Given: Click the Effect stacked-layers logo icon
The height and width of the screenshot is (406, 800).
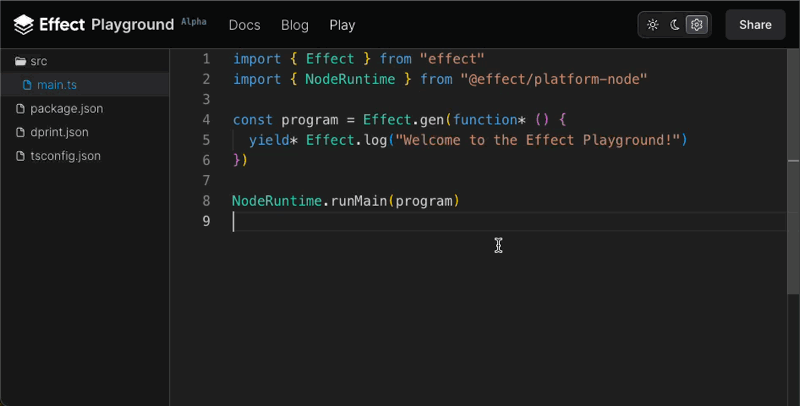Looking at the screenshot, I should [x=23, y=24].
